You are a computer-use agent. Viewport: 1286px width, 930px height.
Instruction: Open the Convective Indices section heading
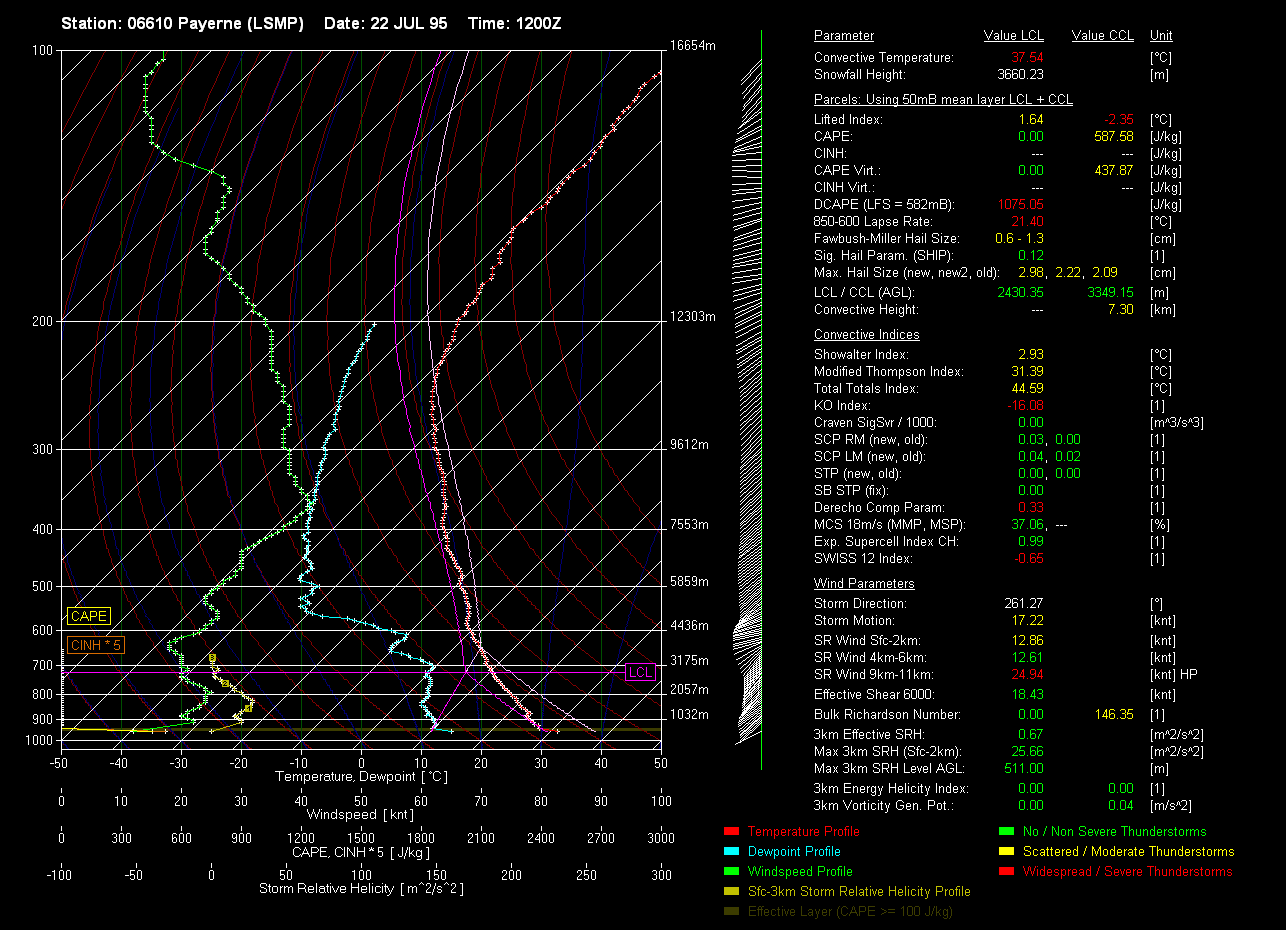866,335
